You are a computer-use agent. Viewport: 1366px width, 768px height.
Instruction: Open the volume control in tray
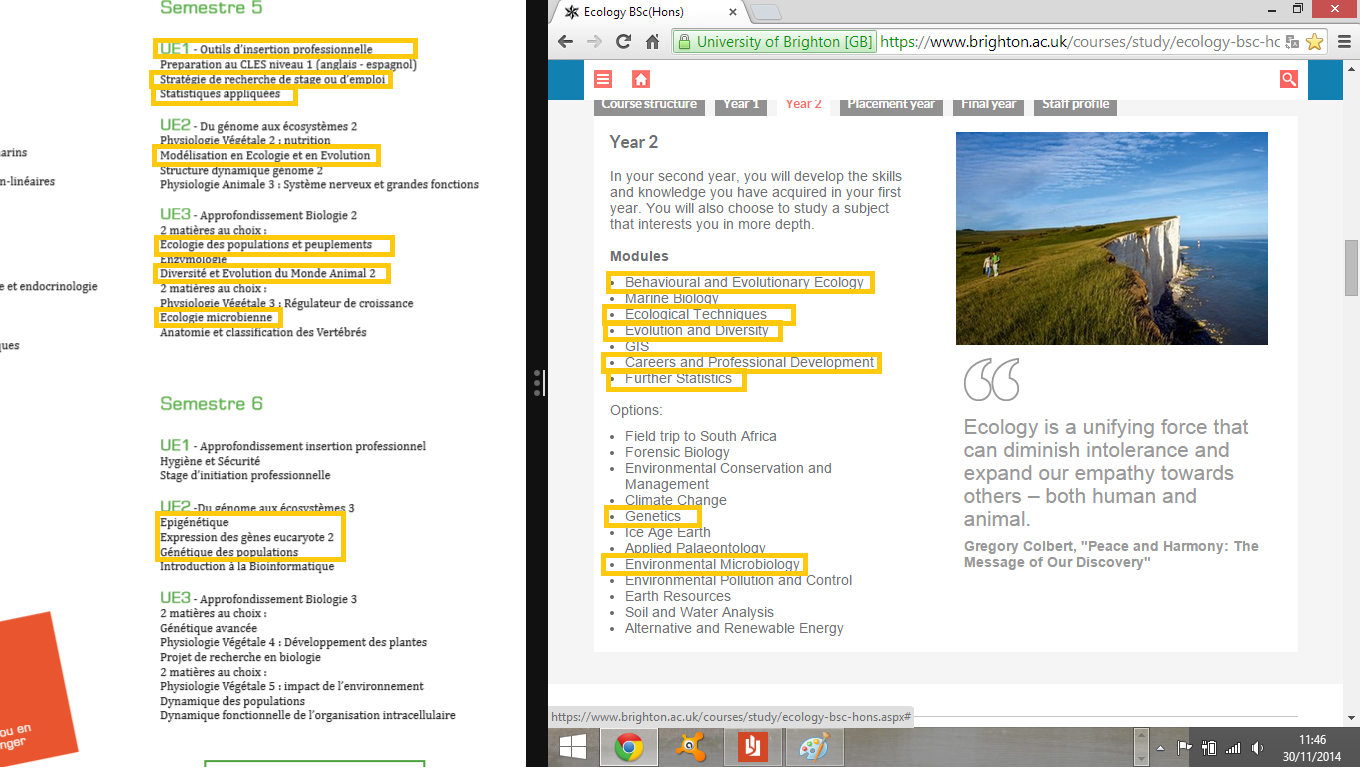[x=1257, y=747]
